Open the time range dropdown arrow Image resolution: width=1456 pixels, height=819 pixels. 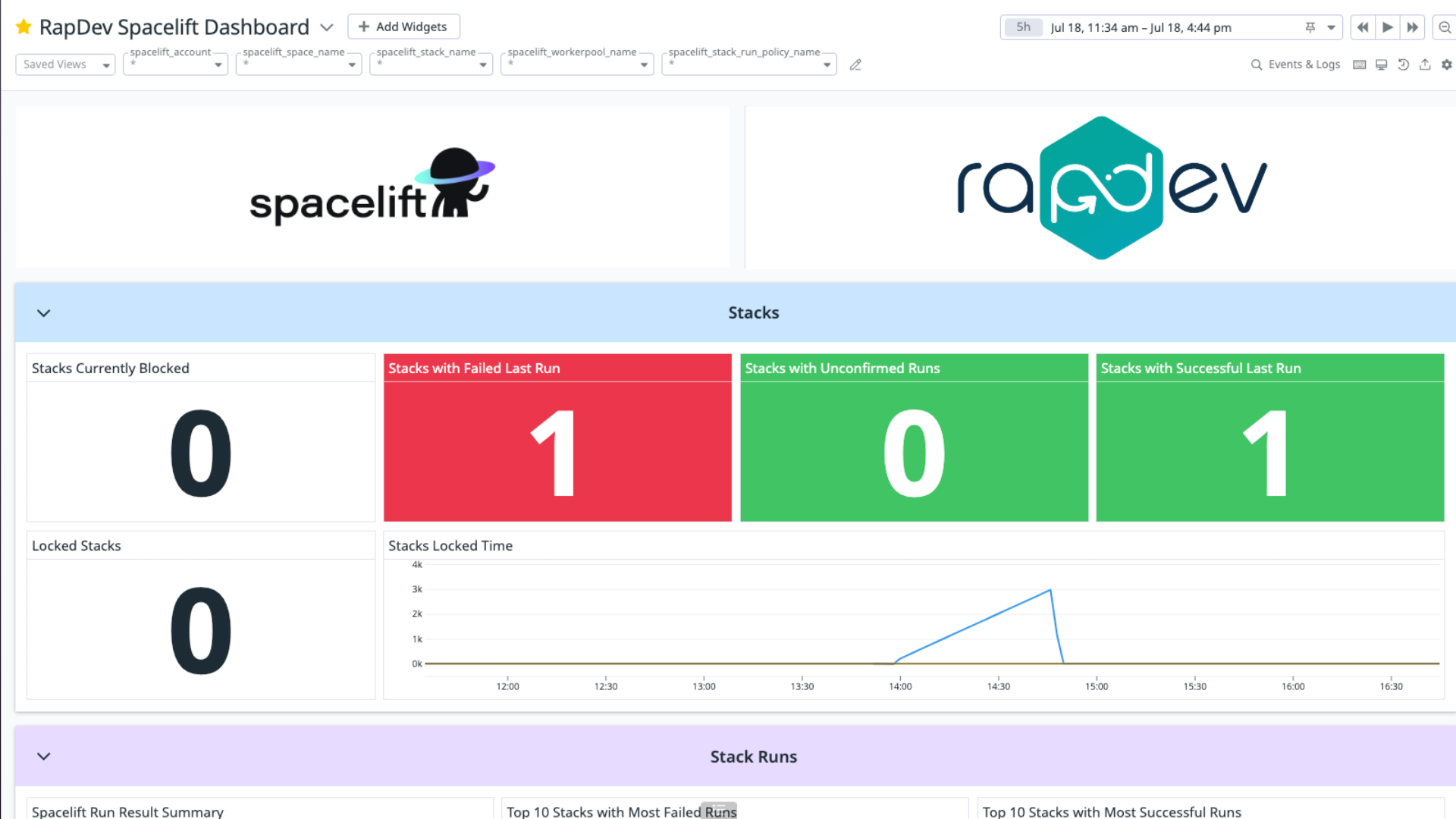pos(1331,27)
